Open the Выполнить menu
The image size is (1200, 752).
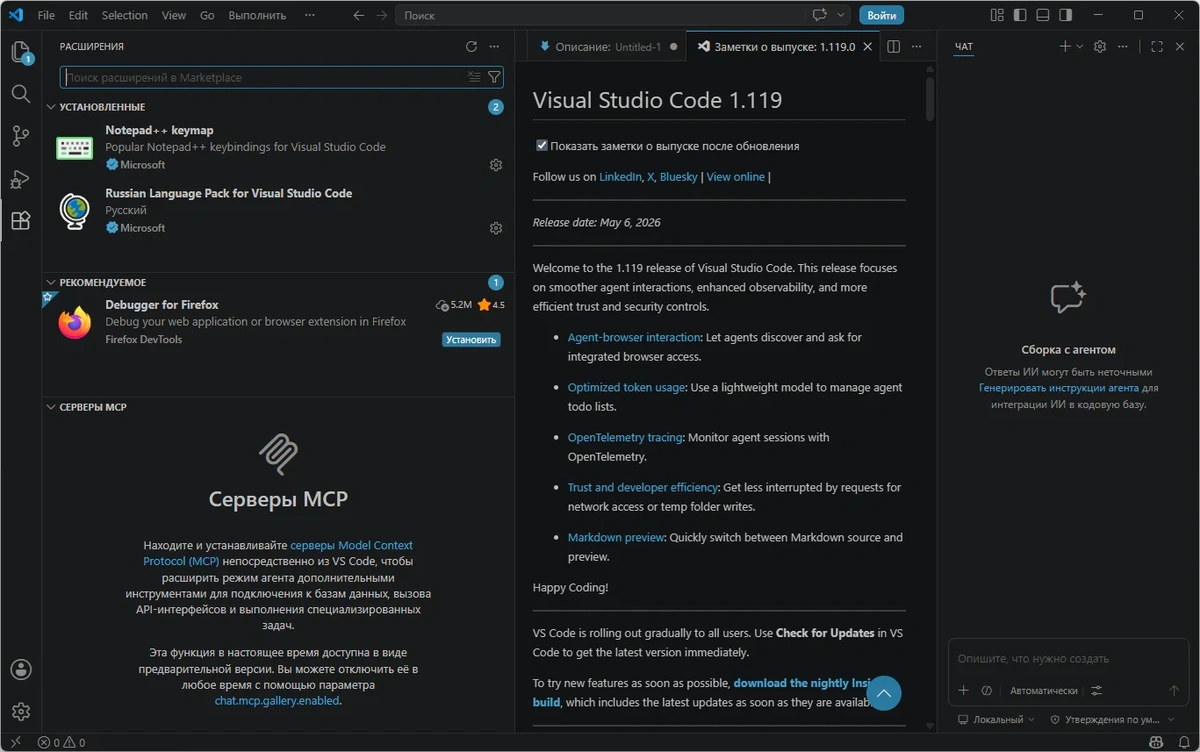tap(257, 15)
